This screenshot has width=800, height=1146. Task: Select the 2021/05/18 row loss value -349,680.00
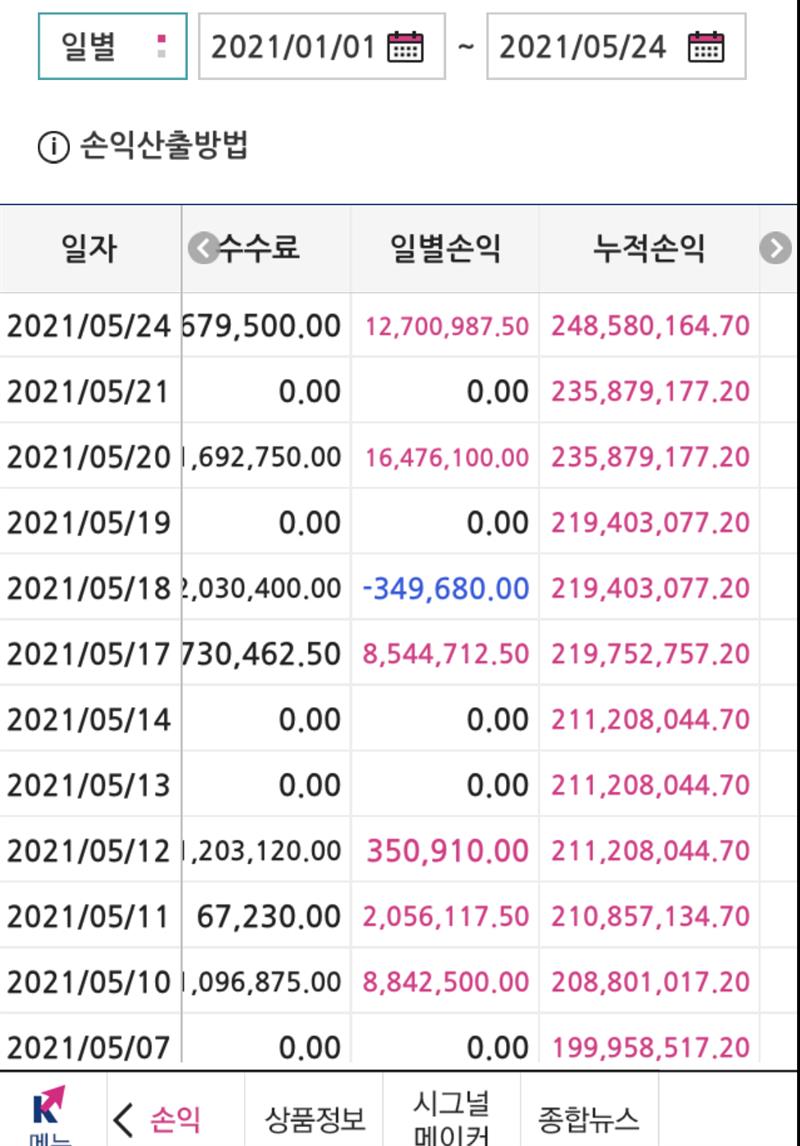click(x=446, y=588)
